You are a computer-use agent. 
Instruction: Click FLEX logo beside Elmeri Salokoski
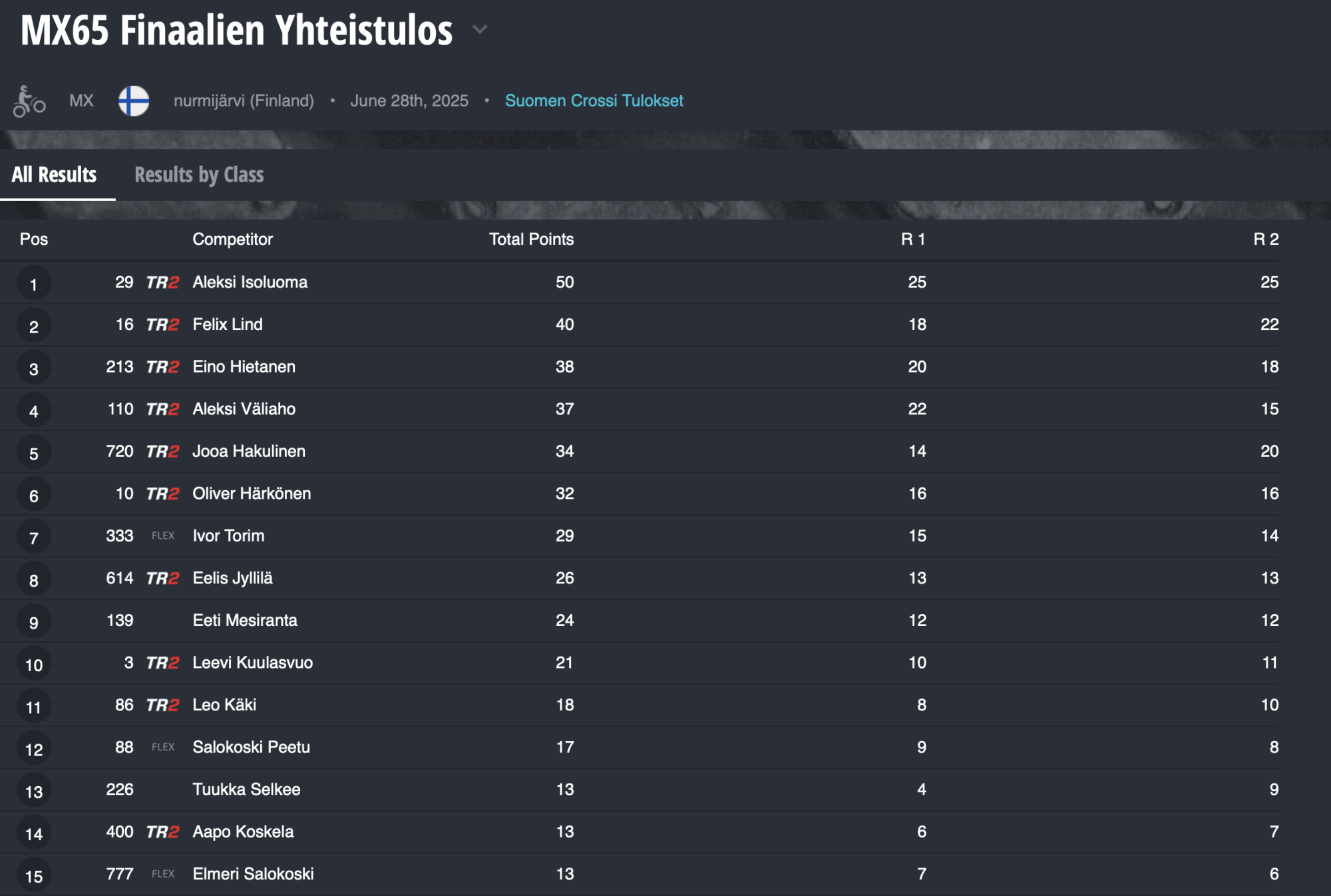tap(163, 874)
